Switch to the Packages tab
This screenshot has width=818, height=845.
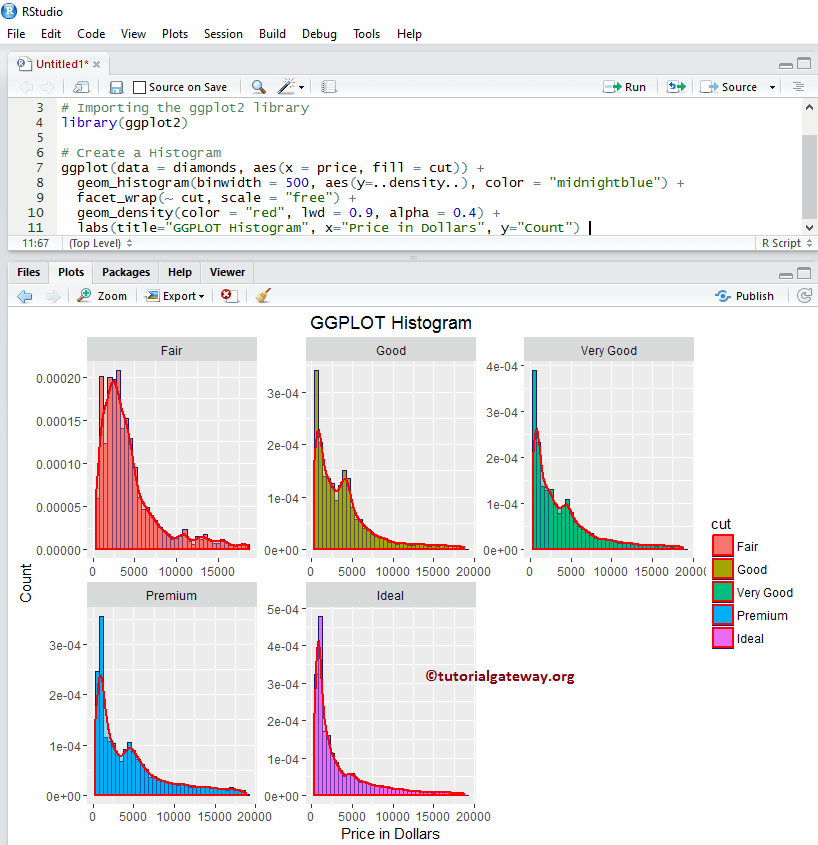[125, 271]
